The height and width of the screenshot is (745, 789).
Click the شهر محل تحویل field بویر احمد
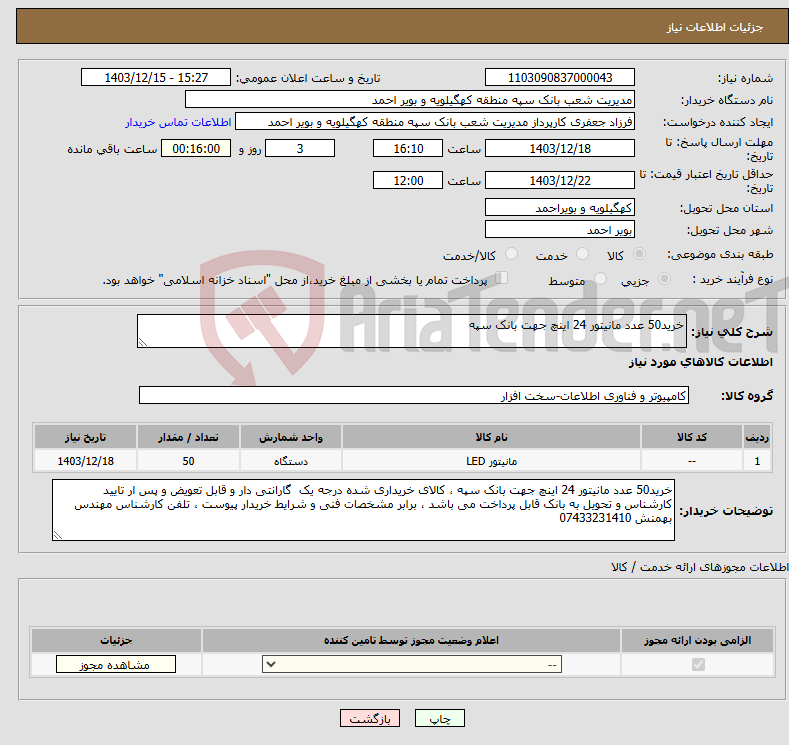pyautogui.click(x=560, y=229)
